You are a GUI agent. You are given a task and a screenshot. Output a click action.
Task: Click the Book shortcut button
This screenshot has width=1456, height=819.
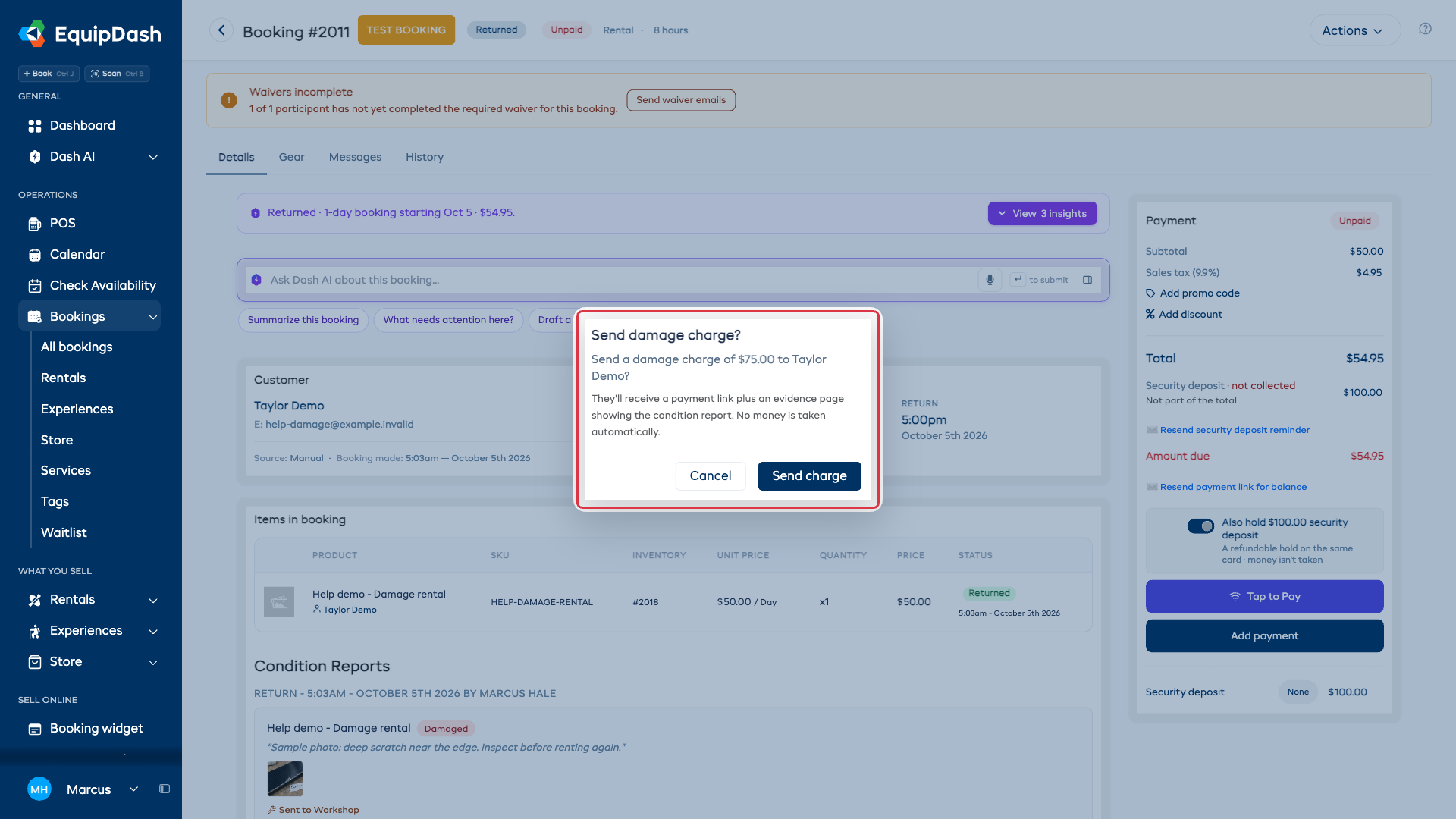coord(49,74)
